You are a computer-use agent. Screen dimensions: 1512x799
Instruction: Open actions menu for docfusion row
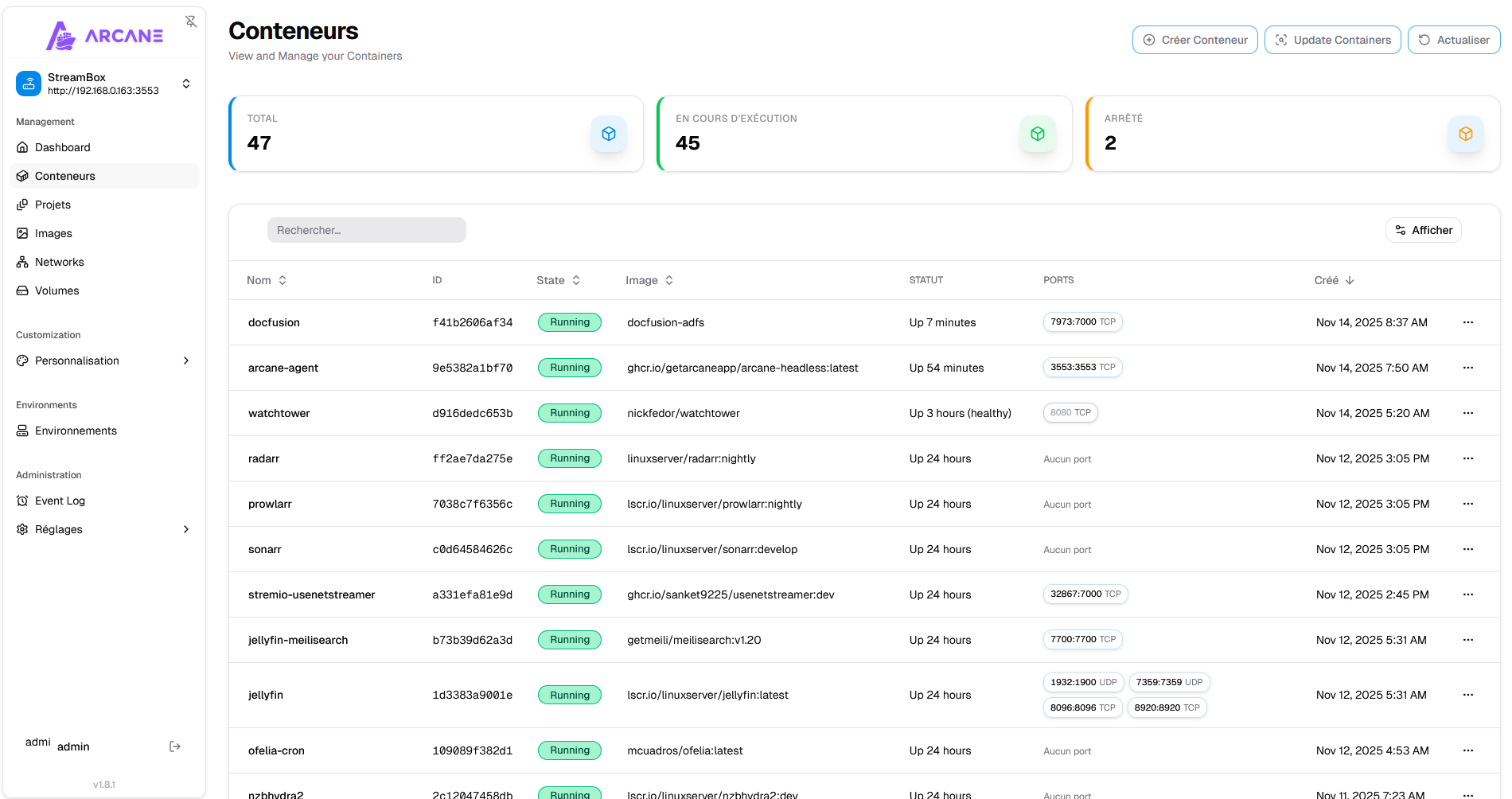point(1467,322)
